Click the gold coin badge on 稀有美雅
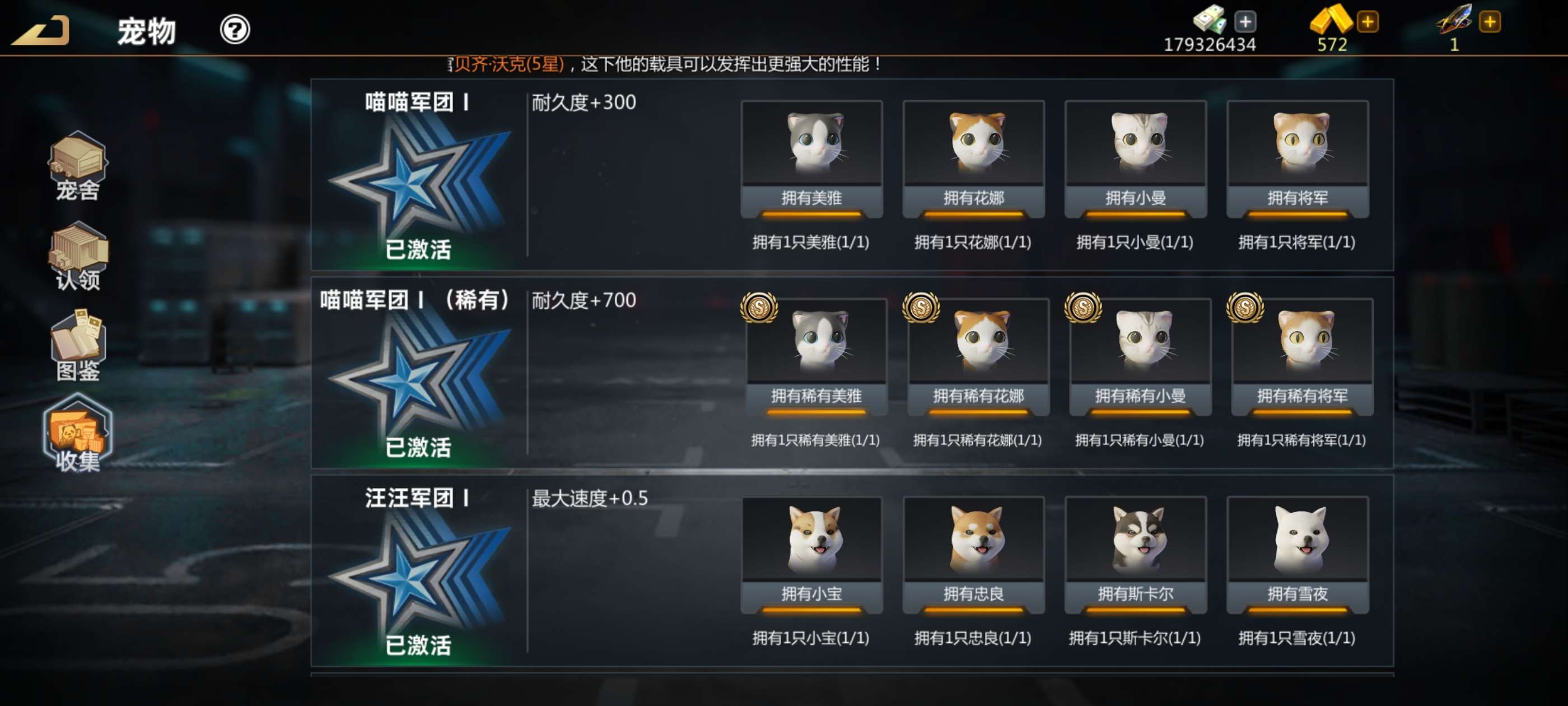 [x=759, y=307]
